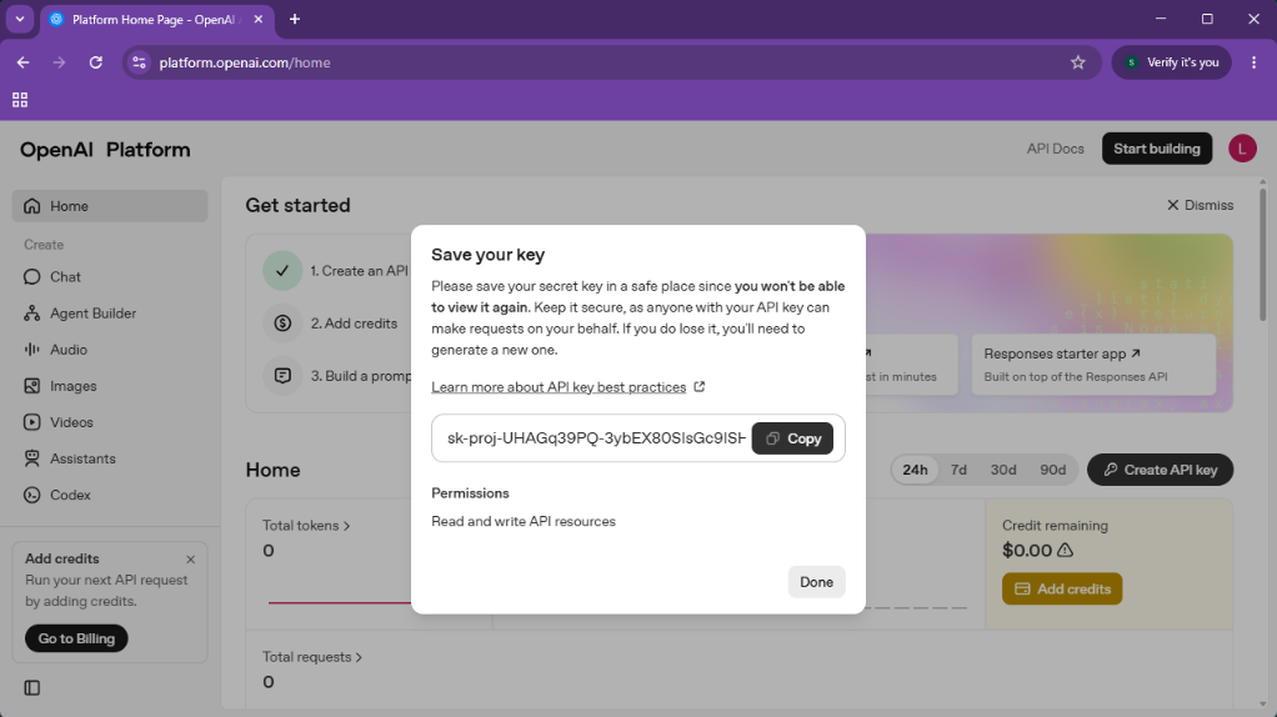The image size is (1277, 717).
Task: Click the Home house icon
Action: click(32, 206)
